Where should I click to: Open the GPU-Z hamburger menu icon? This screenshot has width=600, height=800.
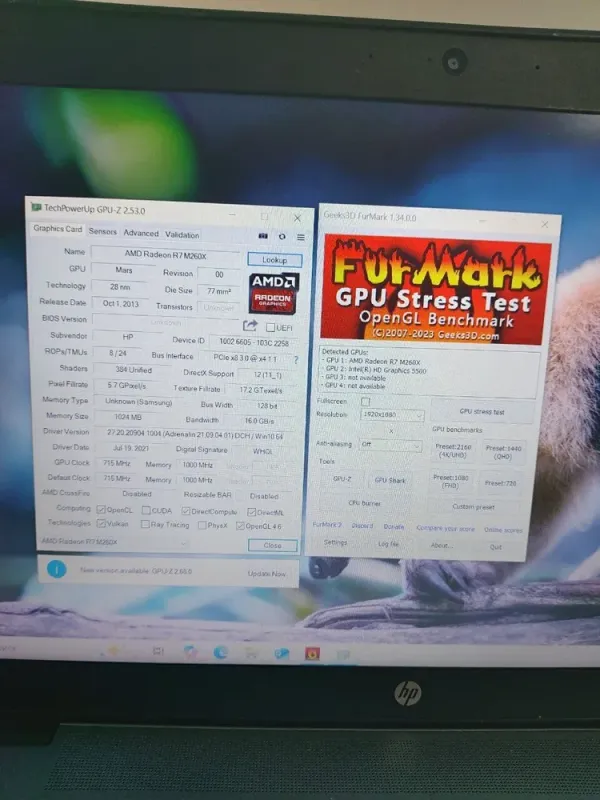pyautogui.click(x=298, y=236)
